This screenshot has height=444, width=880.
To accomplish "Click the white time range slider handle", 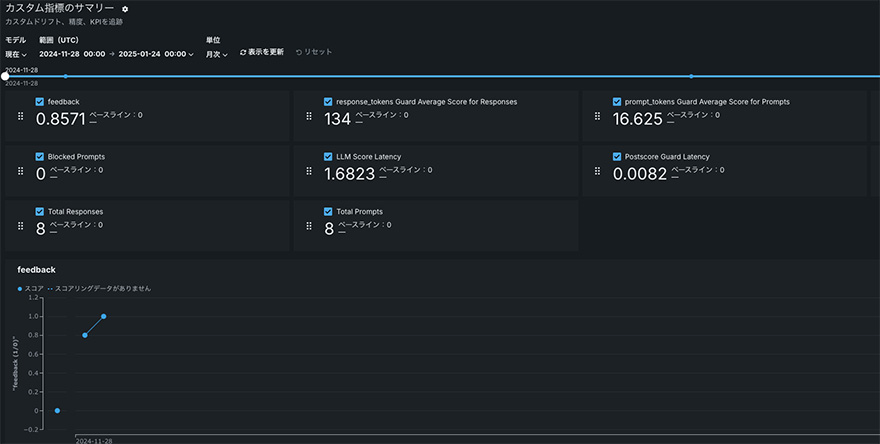I will [5, 76].
